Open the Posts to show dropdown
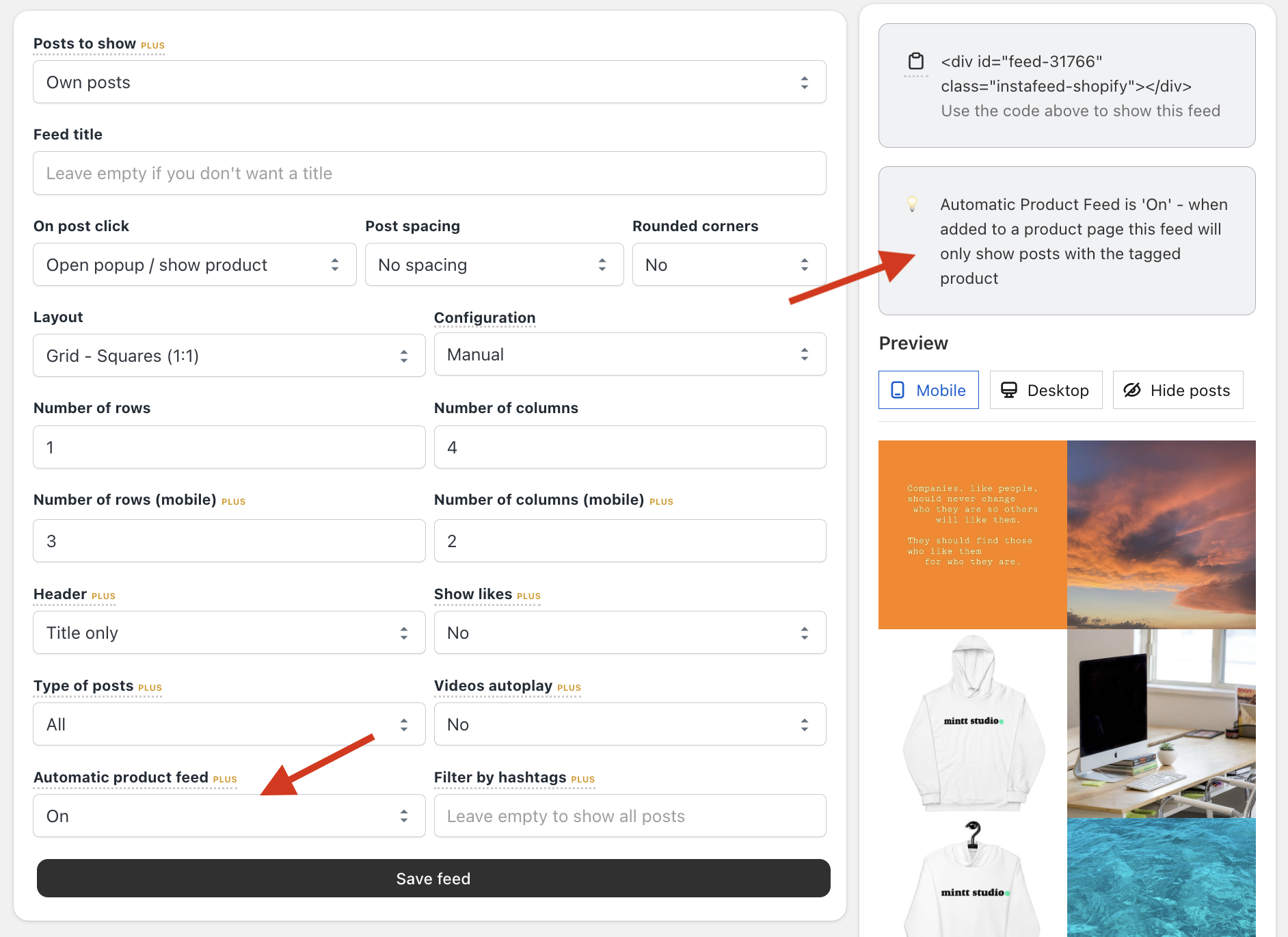Screen dimensions: 1288x937 coord(429,82)
